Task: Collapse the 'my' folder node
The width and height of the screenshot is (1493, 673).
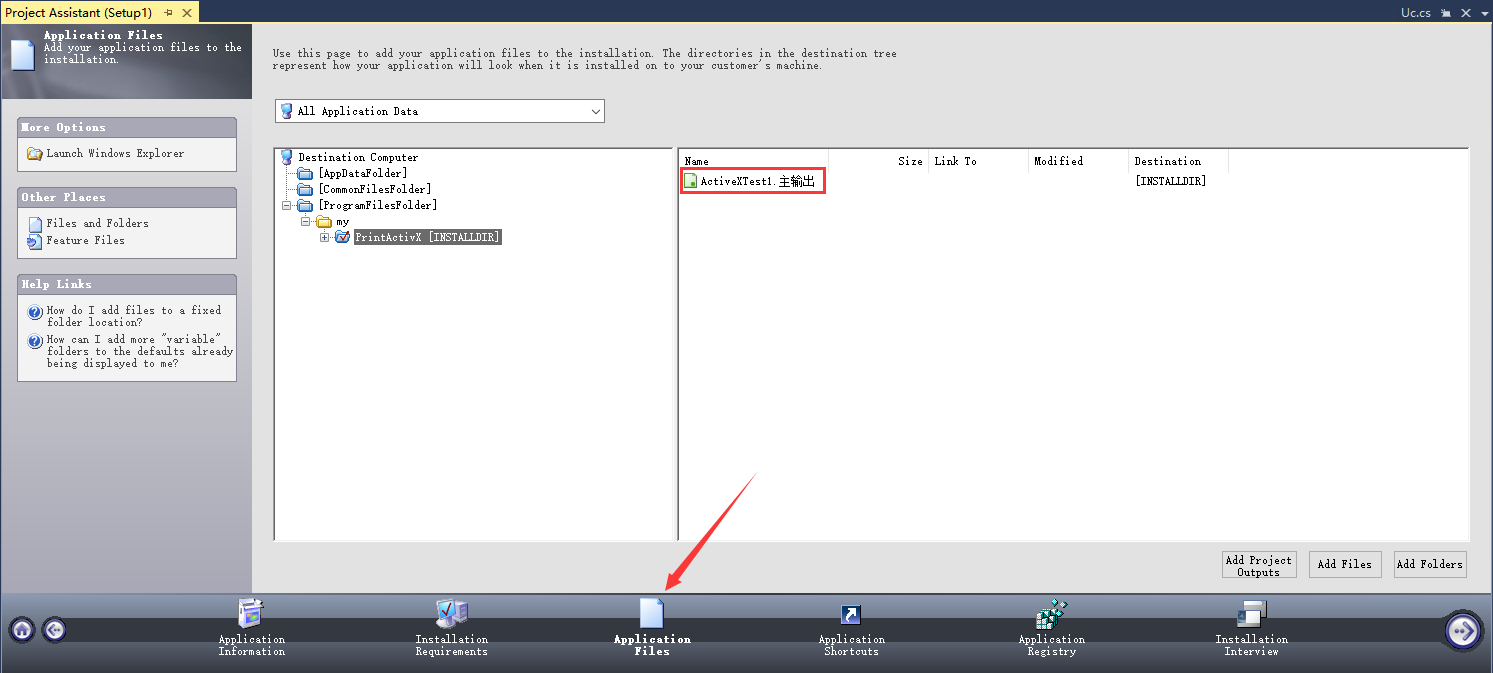Action: (305, 222)
